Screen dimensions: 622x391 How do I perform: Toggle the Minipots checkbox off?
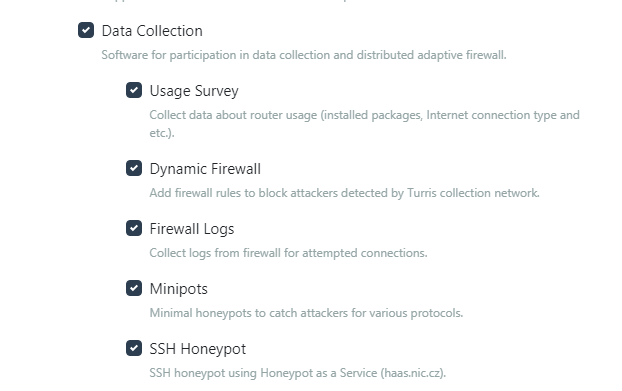click(134, 288)
